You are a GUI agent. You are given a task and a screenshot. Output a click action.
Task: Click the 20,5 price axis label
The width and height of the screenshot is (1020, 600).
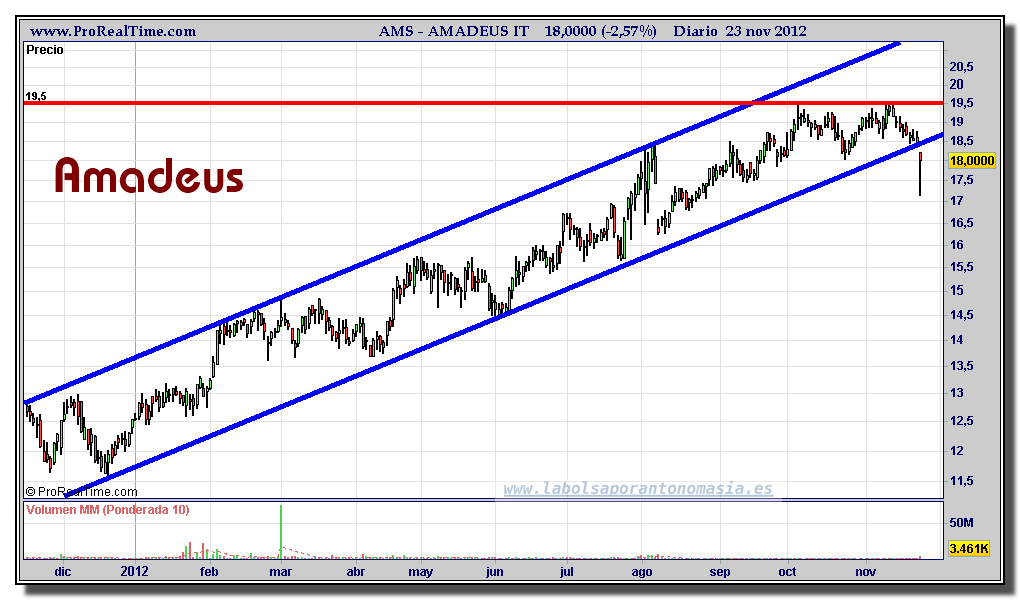pos(961,67)
